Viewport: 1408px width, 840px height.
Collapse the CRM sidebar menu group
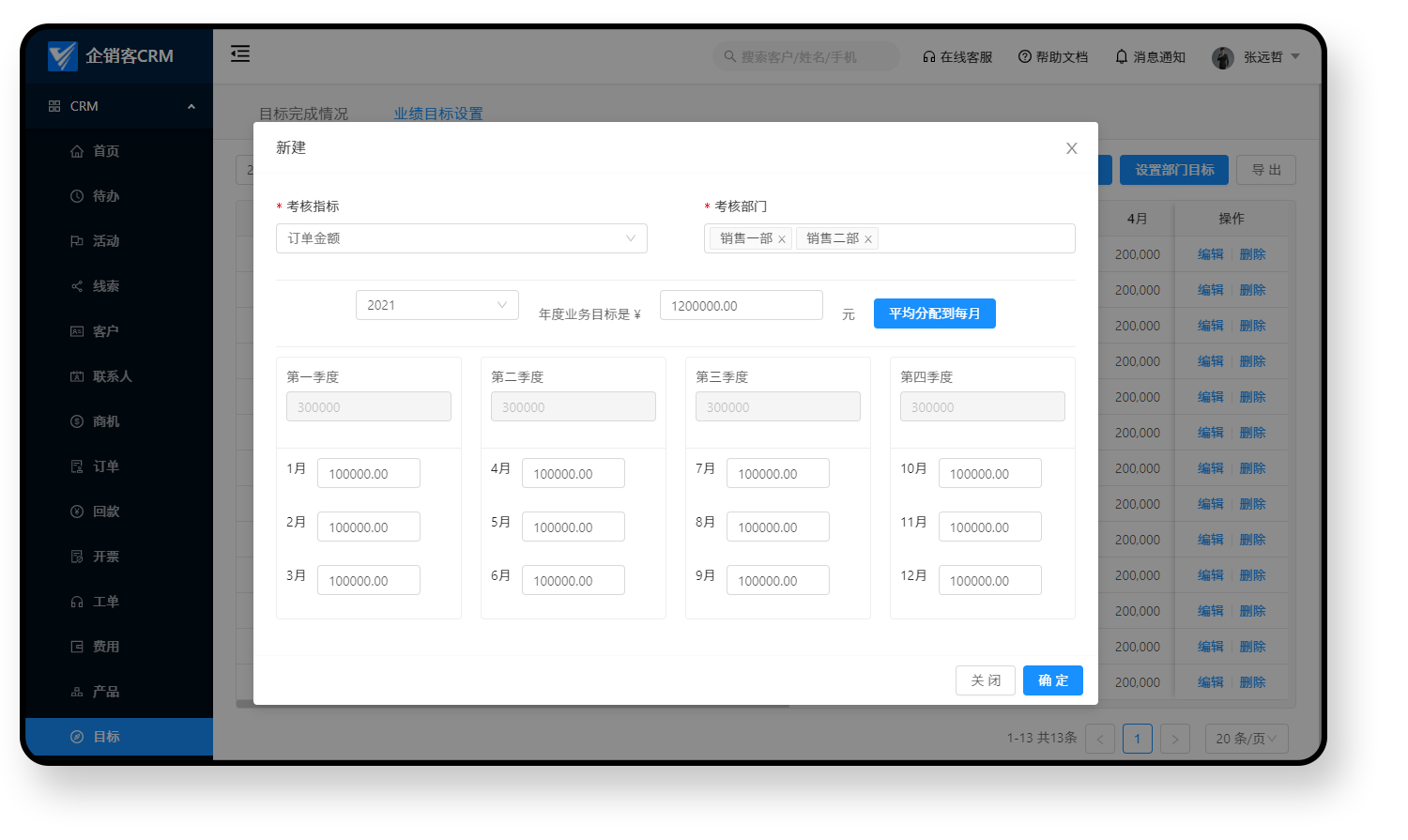click(191, 106)
